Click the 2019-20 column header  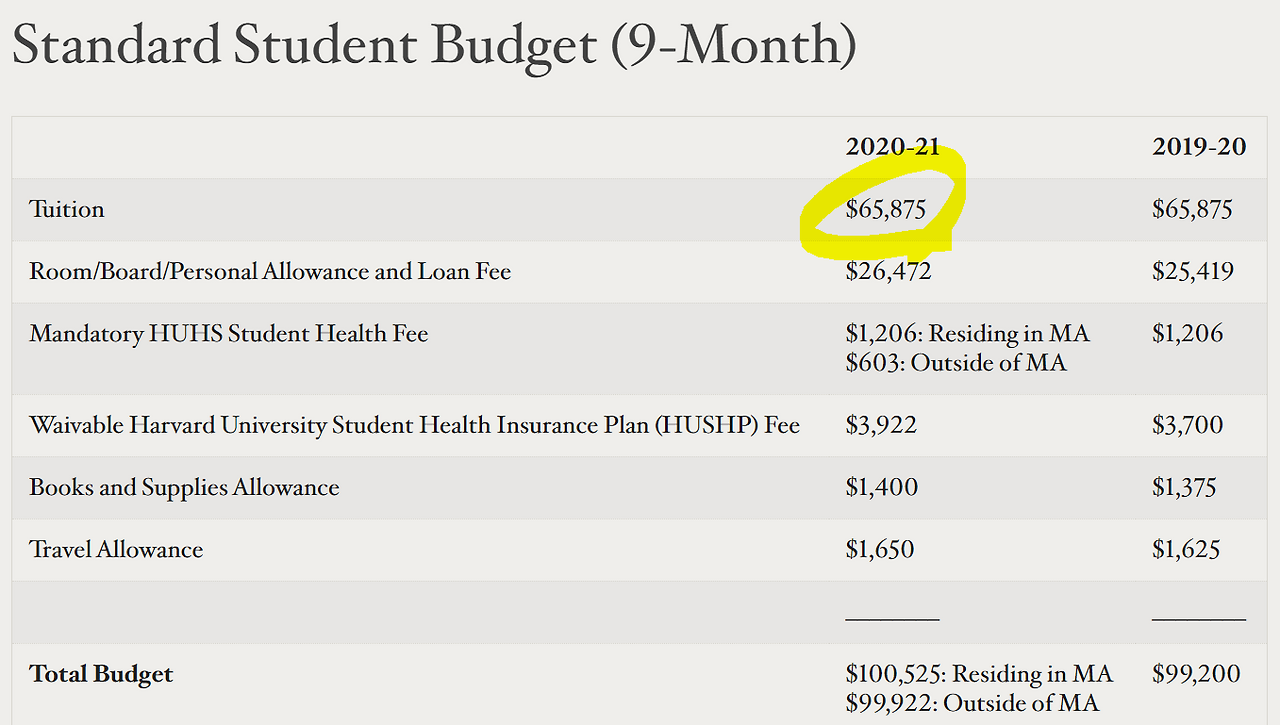pyautogui.click(x=1199, y=147)
